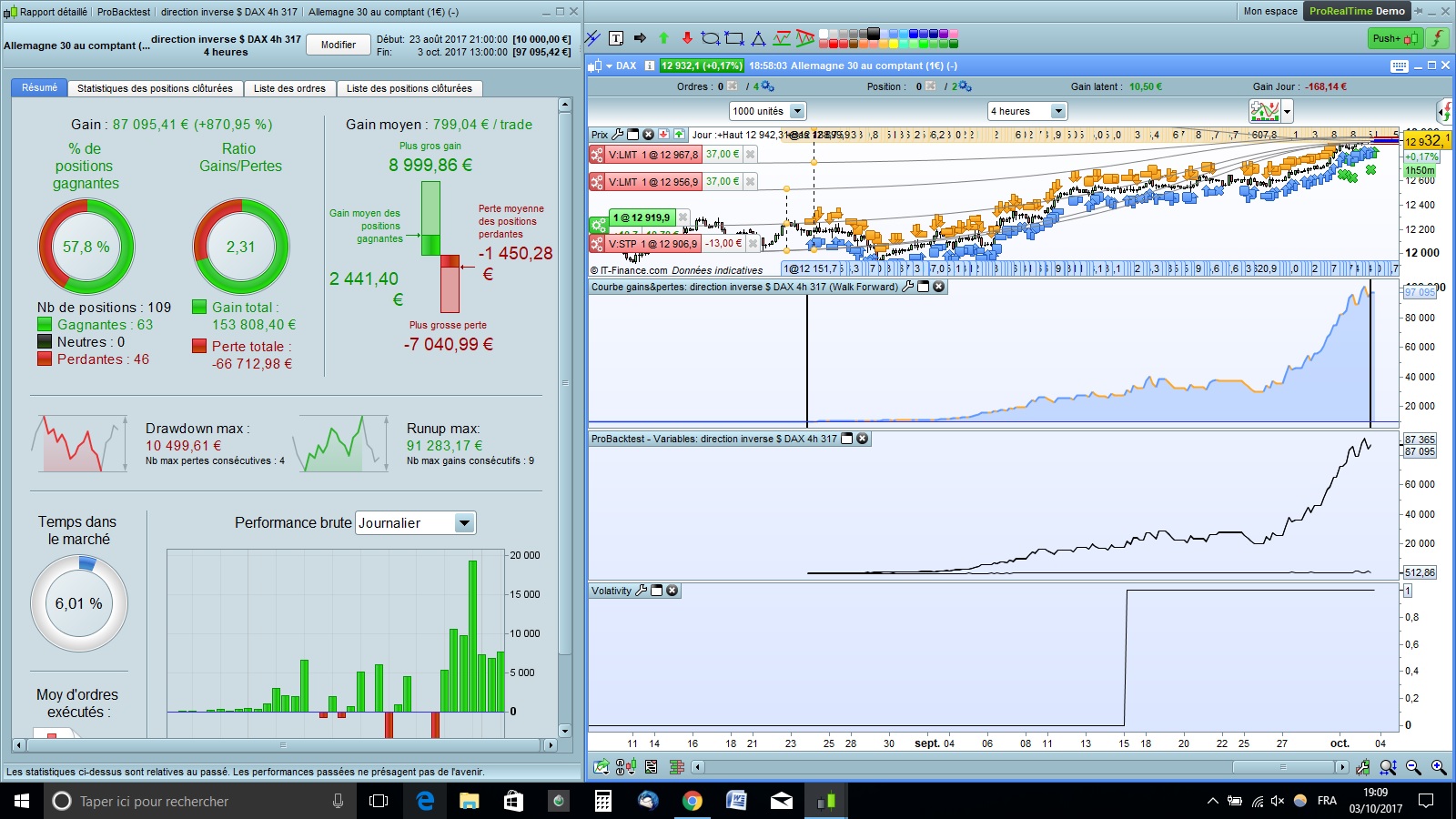The width and height of the screenshot is (1456, 819).
Task: Open the quantity 1000 unités dropdown
Action: 797,111
